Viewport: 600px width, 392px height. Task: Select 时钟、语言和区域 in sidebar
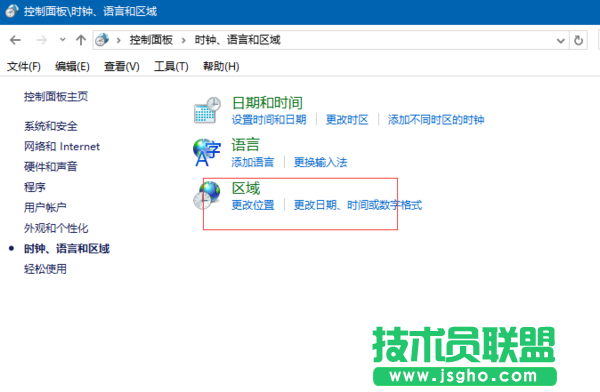[67, 249]
